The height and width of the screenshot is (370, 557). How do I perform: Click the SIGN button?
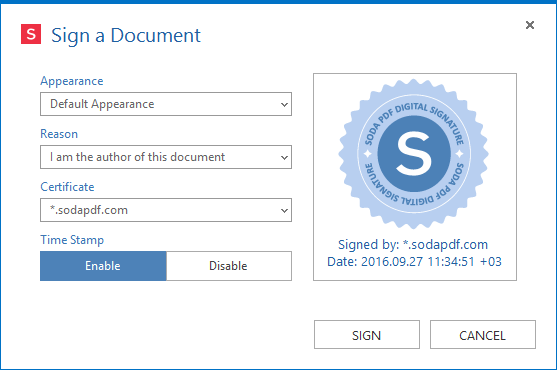(367, 335)
